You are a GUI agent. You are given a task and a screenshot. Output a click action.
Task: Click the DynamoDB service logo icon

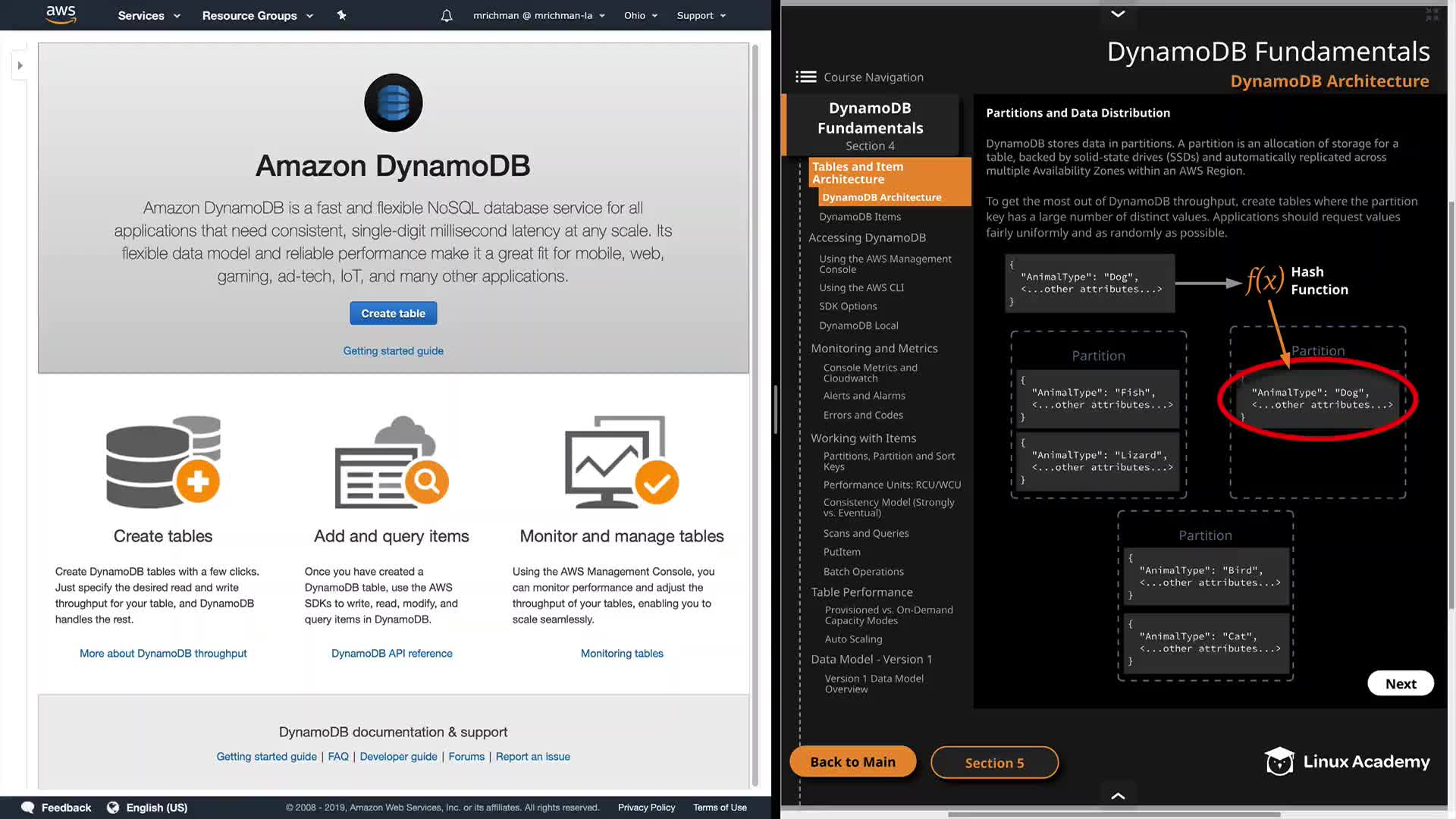point(393,102)
